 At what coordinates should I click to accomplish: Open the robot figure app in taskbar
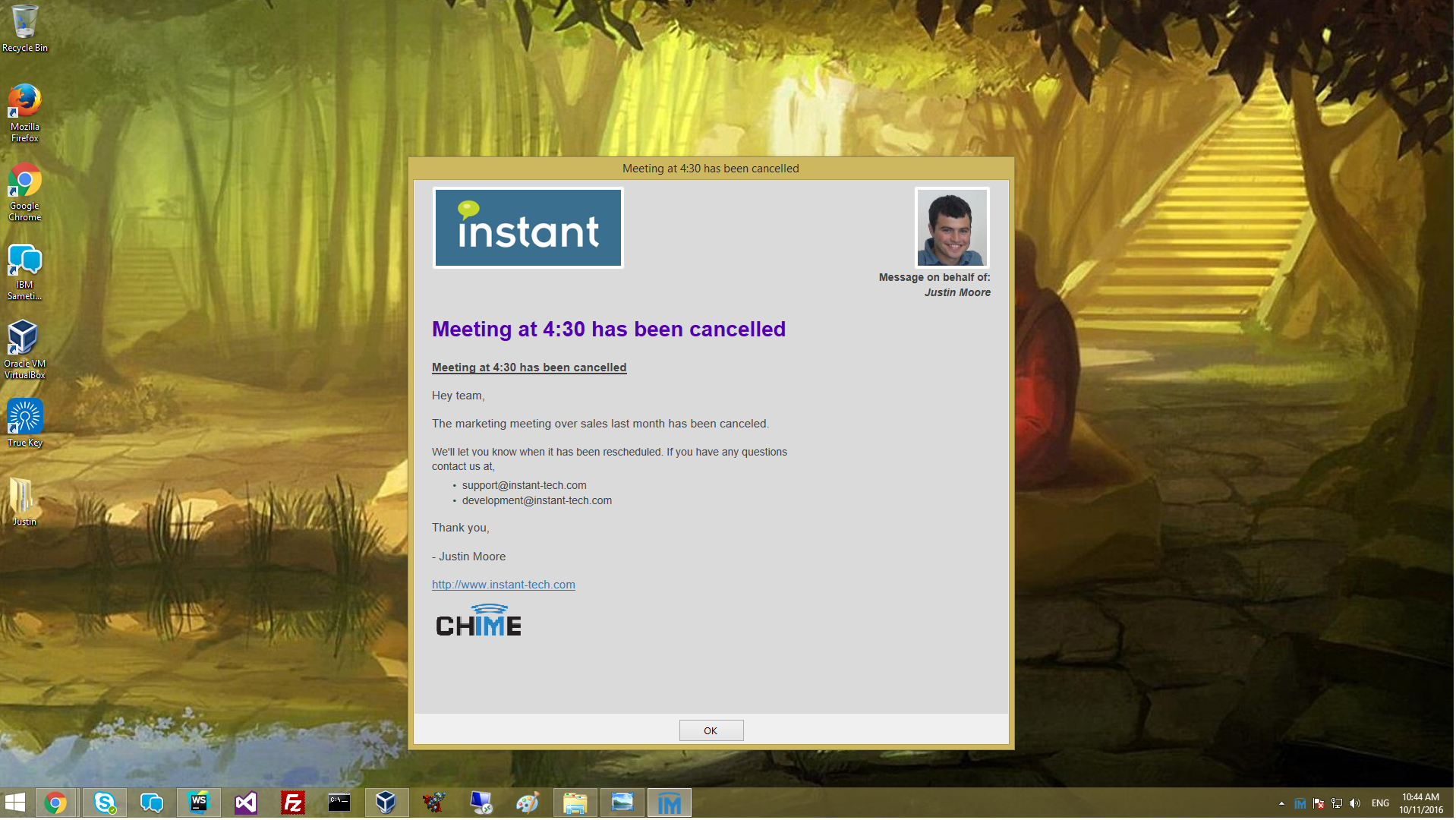click(433, 803)
